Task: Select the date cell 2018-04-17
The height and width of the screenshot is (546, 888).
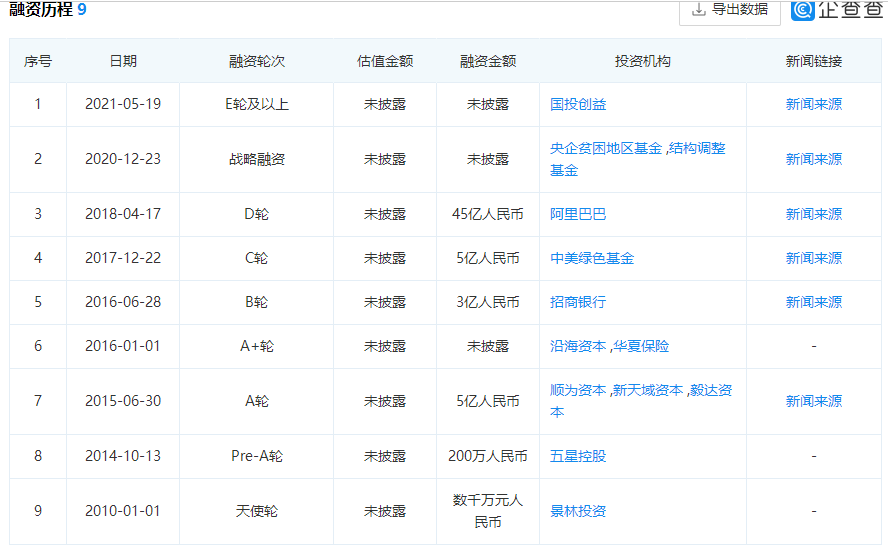Action: click(123, 214)
